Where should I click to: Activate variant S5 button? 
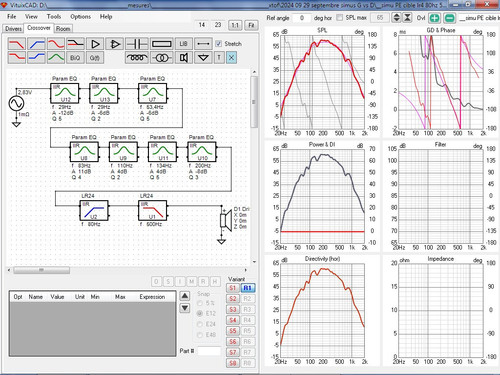coord(233,331)
